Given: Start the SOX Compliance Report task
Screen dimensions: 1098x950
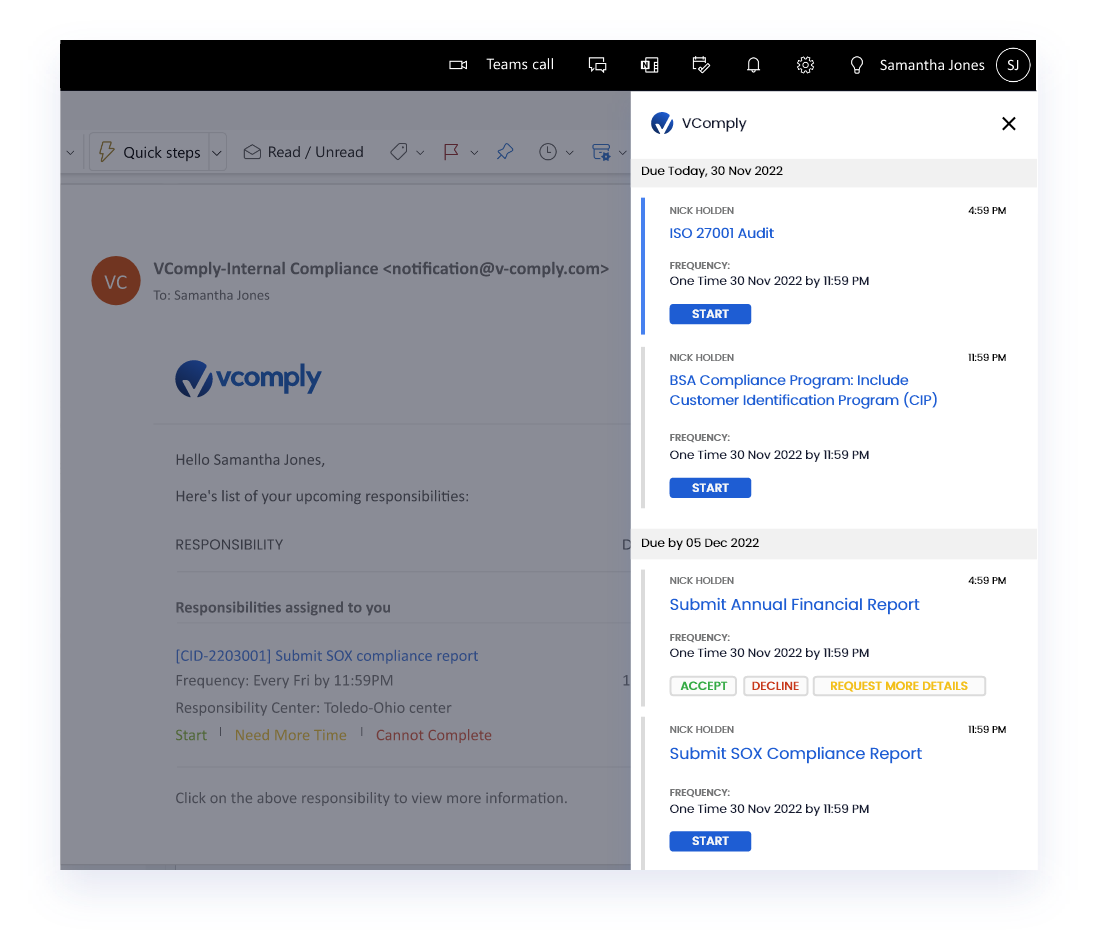Looking at the screenshot, I should point(710,841).
